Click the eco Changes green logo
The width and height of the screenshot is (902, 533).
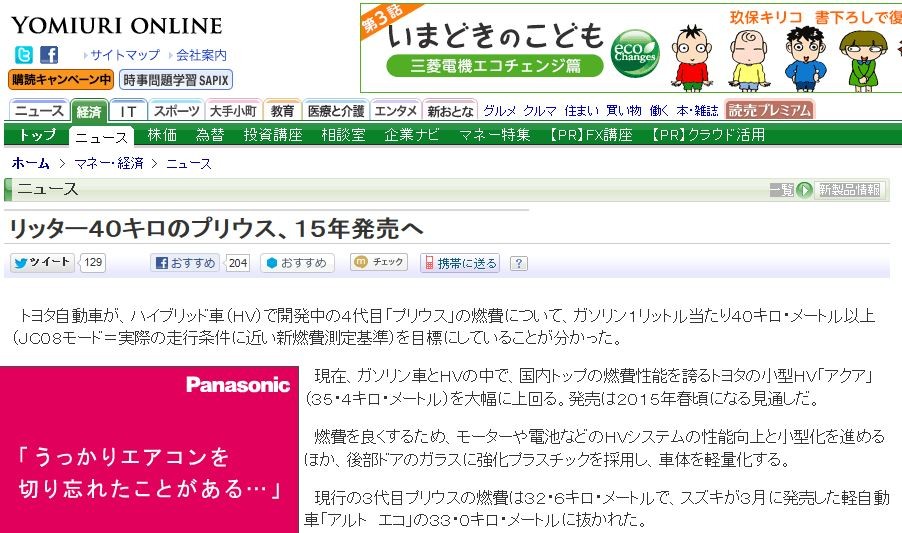pos(635,53)
